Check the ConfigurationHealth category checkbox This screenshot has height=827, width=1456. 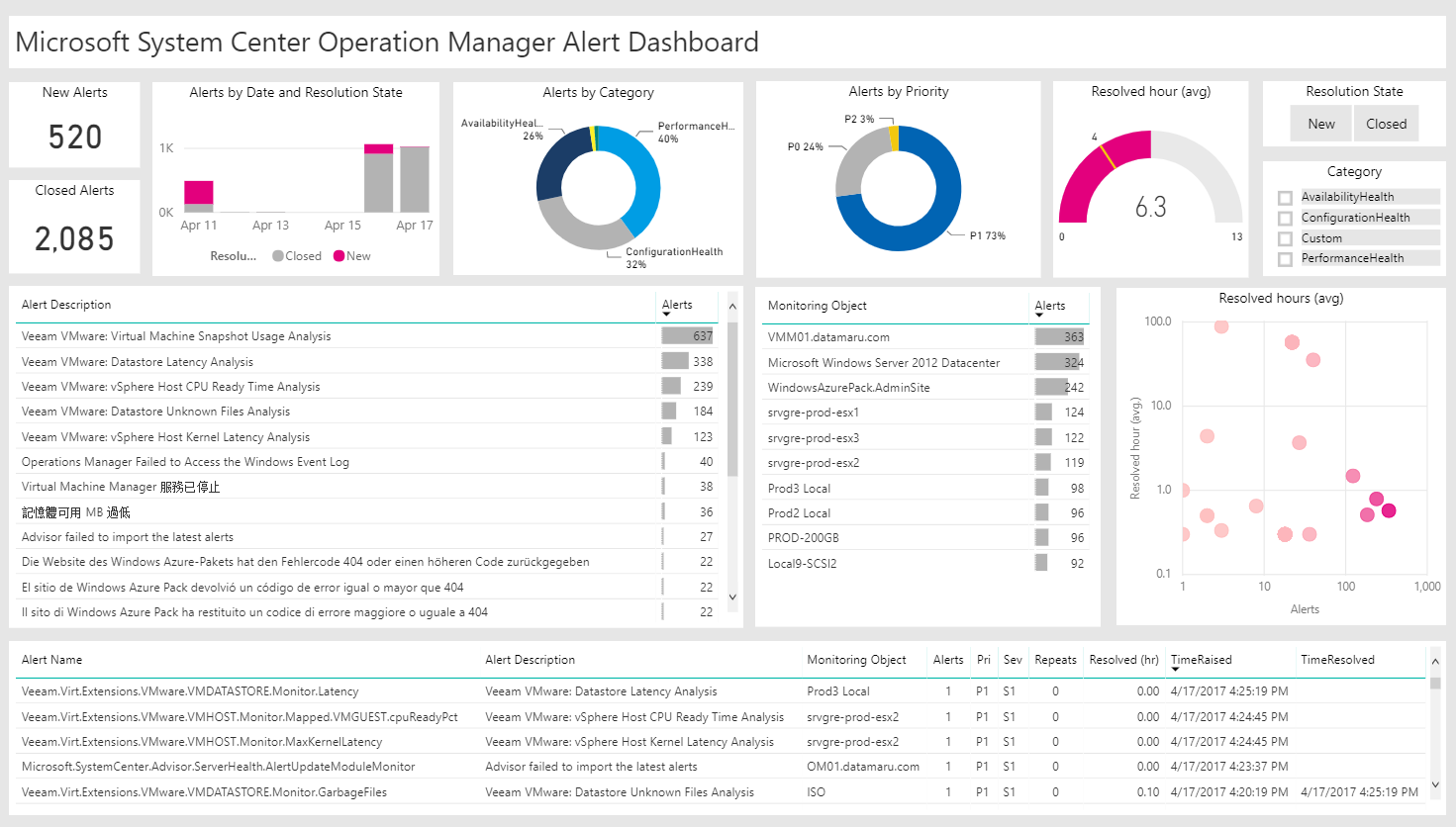click(x=1285, y=219)
